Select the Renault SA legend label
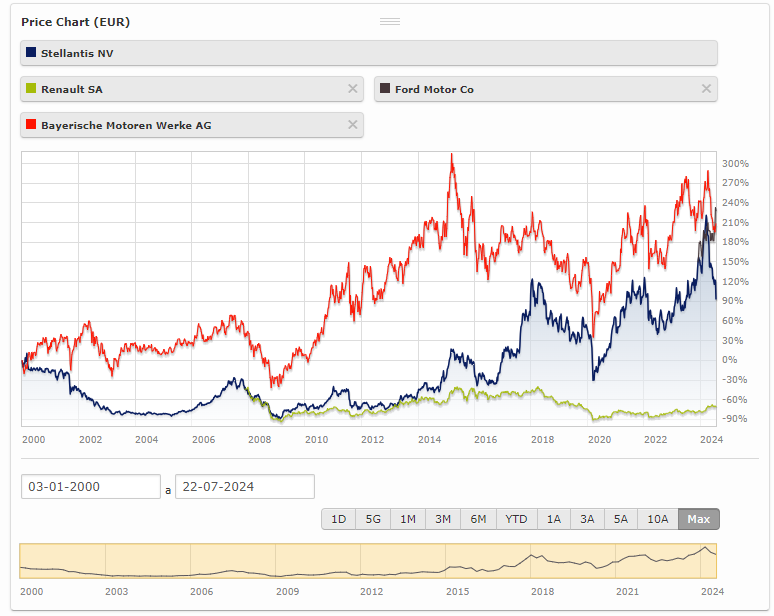The image size is (774, 616). coord(72,89)
